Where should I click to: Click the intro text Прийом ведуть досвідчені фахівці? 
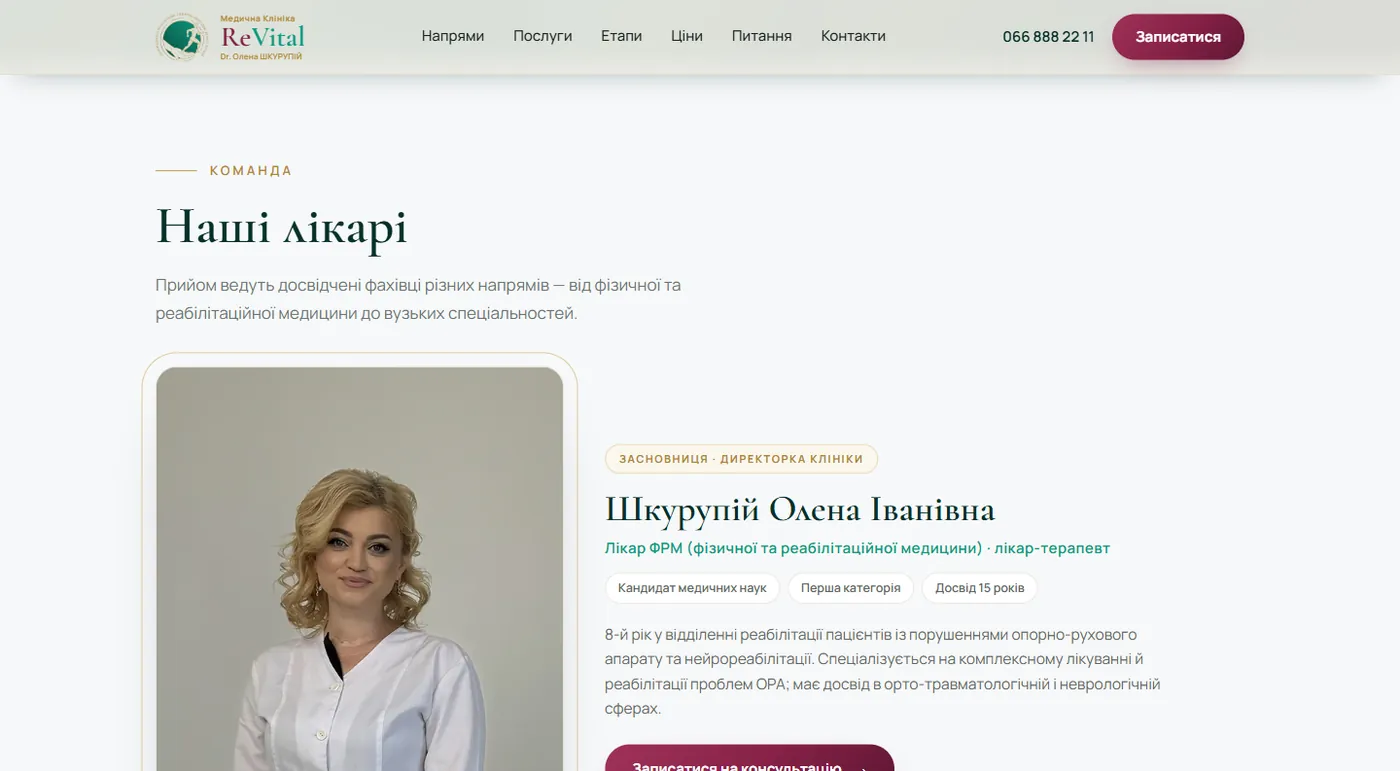[418, 299]
